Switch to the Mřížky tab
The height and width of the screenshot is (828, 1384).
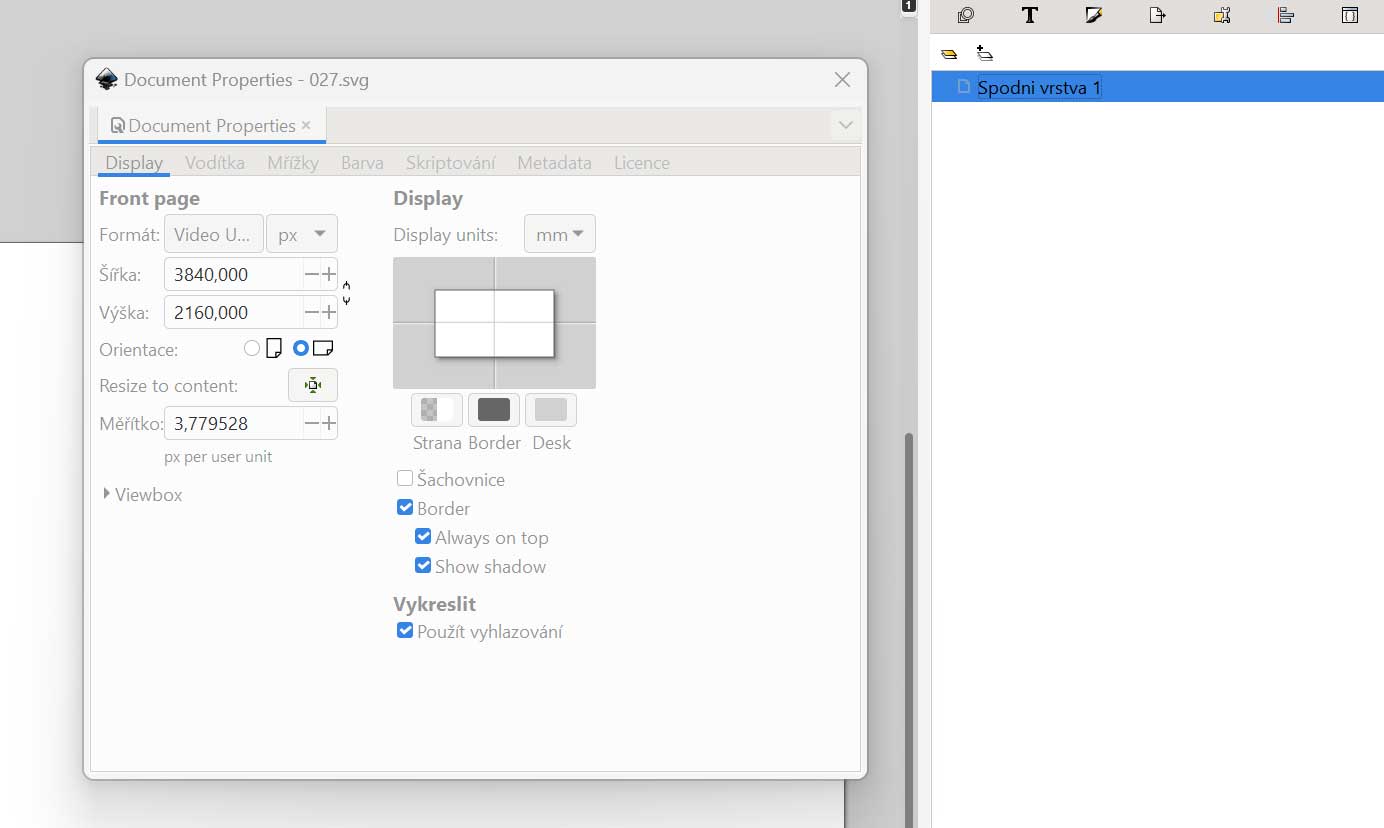click(x=293, y=163)
